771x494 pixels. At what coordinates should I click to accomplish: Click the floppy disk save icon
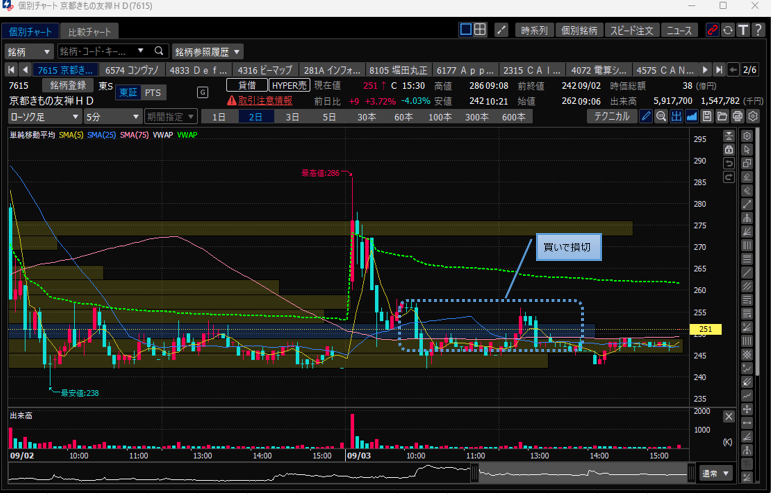(x=706, y=117)
